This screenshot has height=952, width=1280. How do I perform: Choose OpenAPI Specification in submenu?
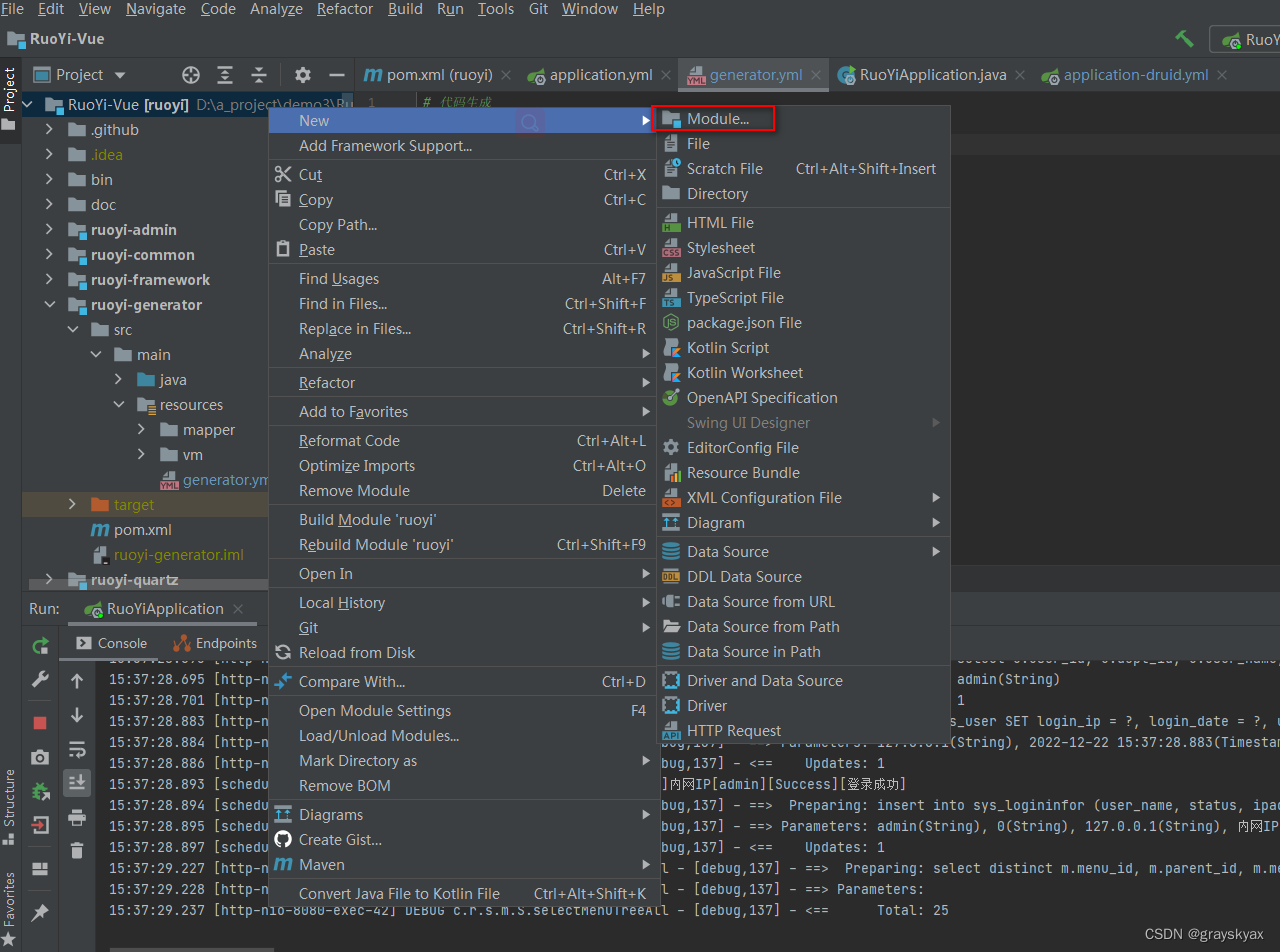point(804,398)
